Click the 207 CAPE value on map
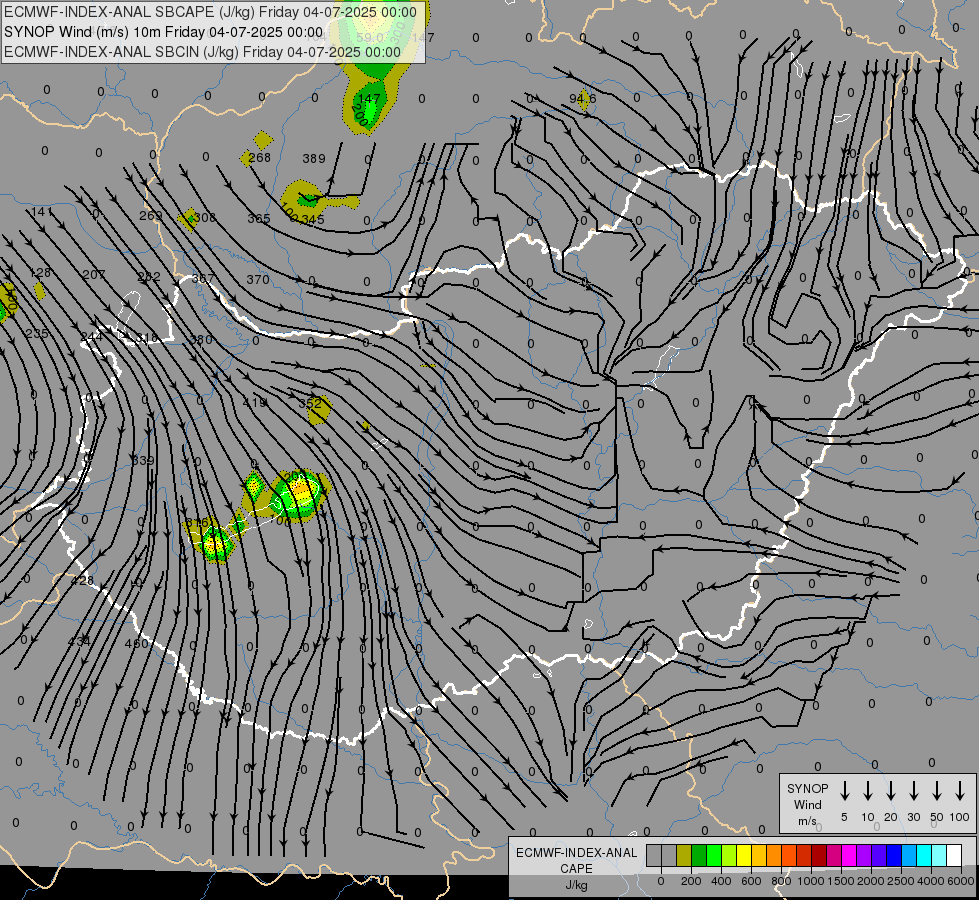This screenshot has height=900, width=979. pos(94,274)
